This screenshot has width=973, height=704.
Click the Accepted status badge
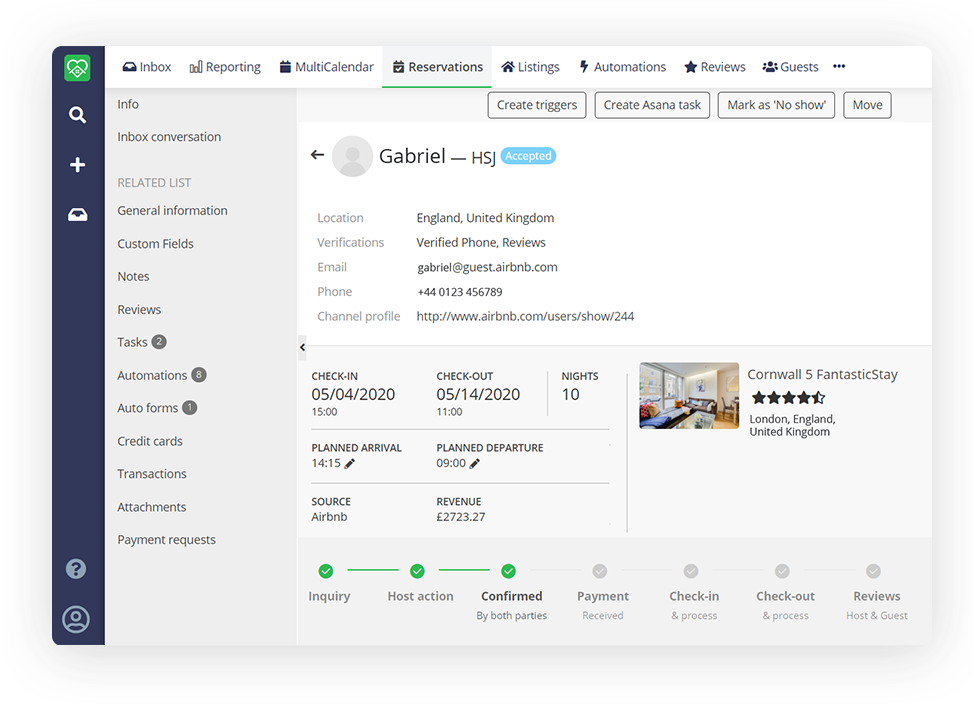528,156
